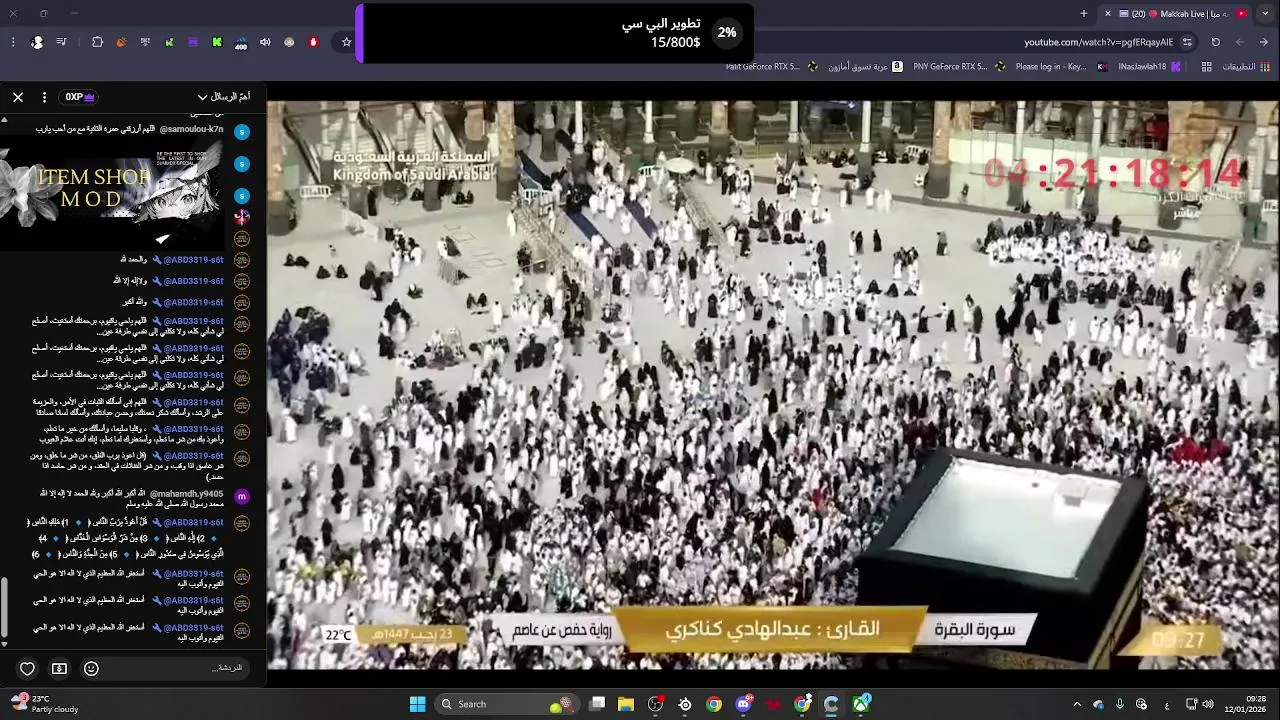Open the Please log in - Key bookmark
This screenshot has height=720, width=1280.
pyautogui.click(x=1061, y=67)
